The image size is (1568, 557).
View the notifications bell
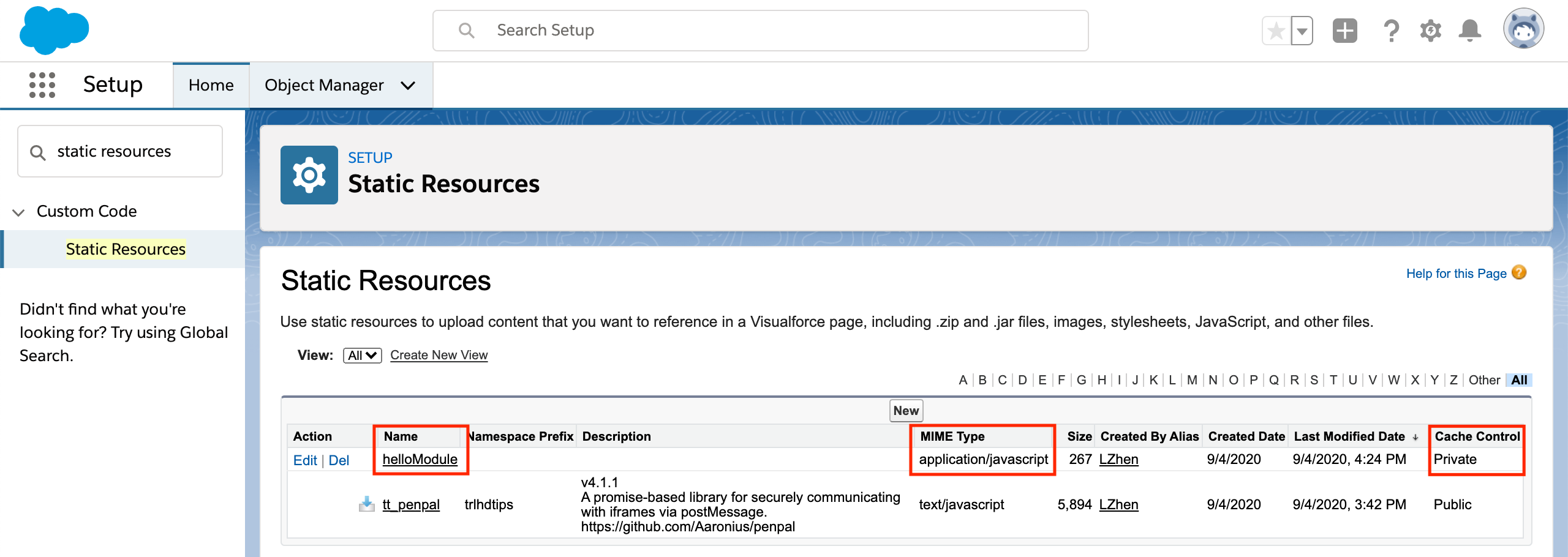tap(1469, 31)
